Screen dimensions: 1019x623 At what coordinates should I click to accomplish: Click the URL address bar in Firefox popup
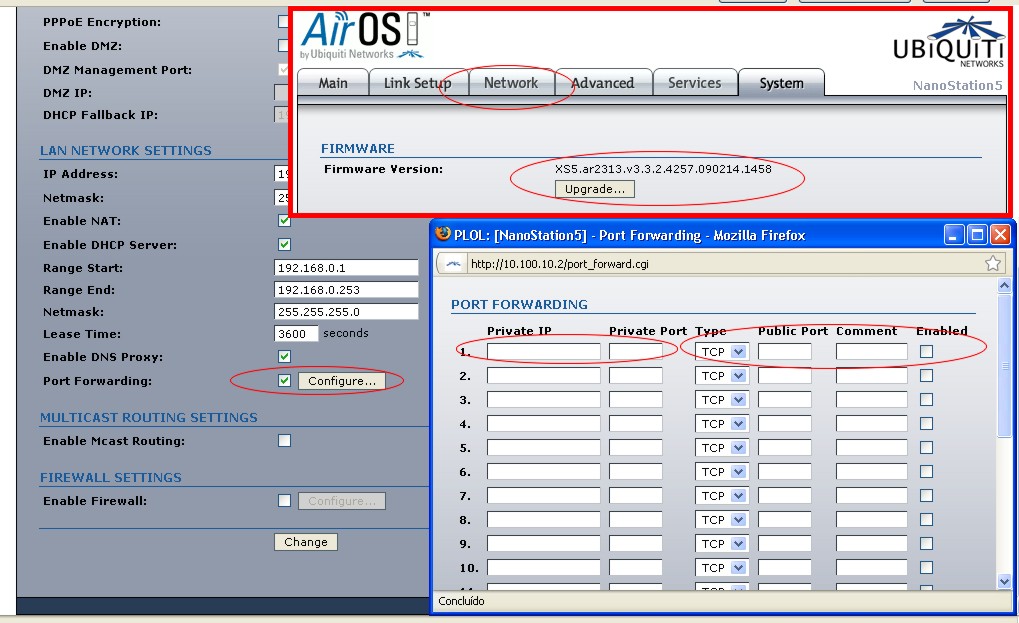(x=721, y=264)
